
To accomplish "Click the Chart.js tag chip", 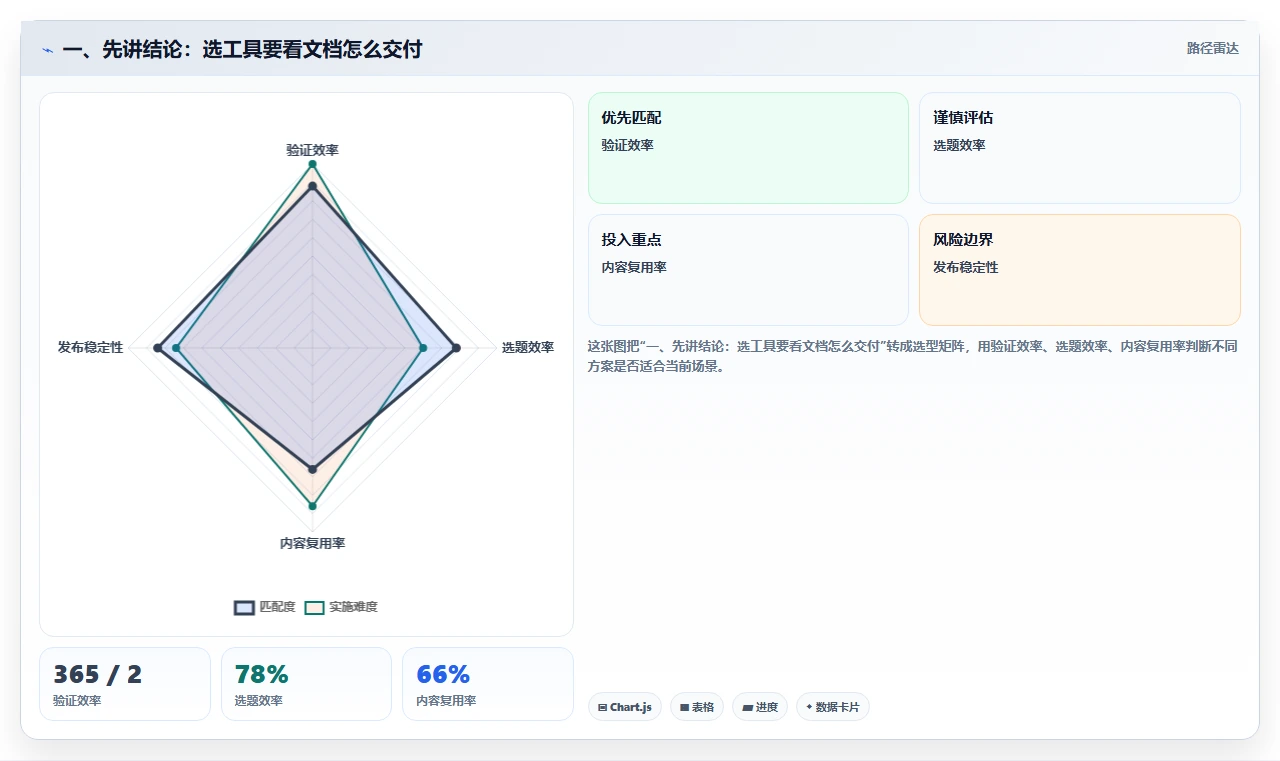I will click(x=624, y=707).
